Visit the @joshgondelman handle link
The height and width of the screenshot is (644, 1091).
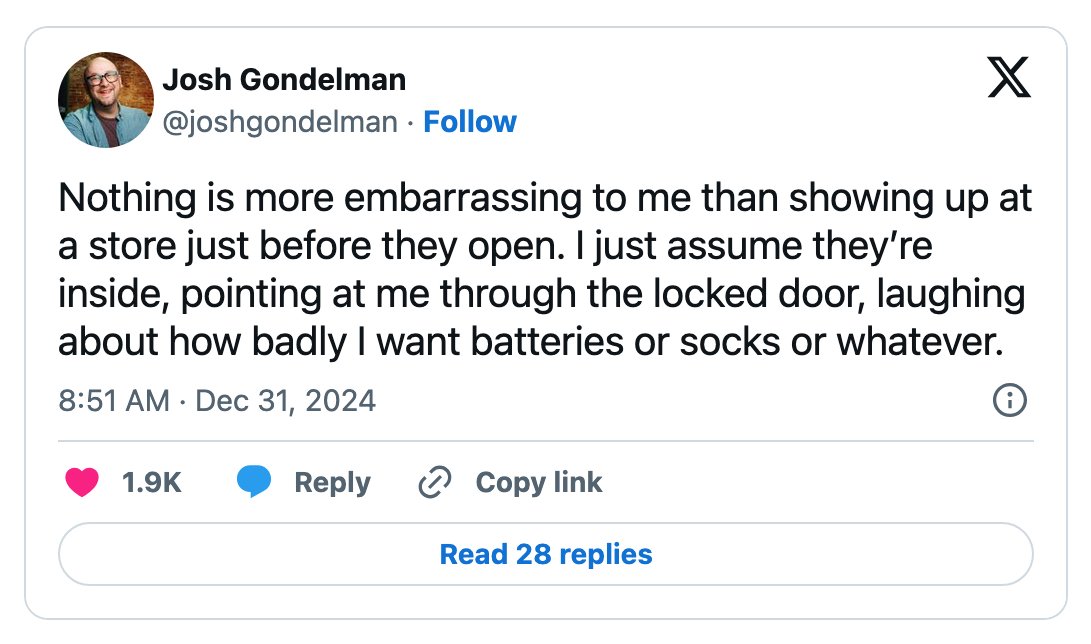pos(280,122)
